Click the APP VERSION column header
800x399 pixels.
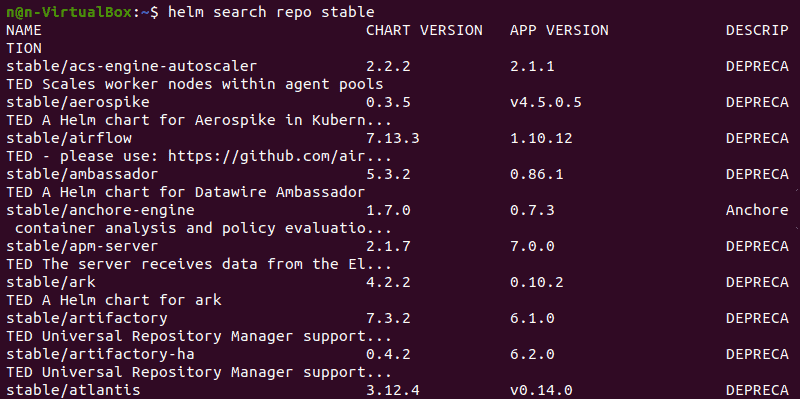click(559, 31)
